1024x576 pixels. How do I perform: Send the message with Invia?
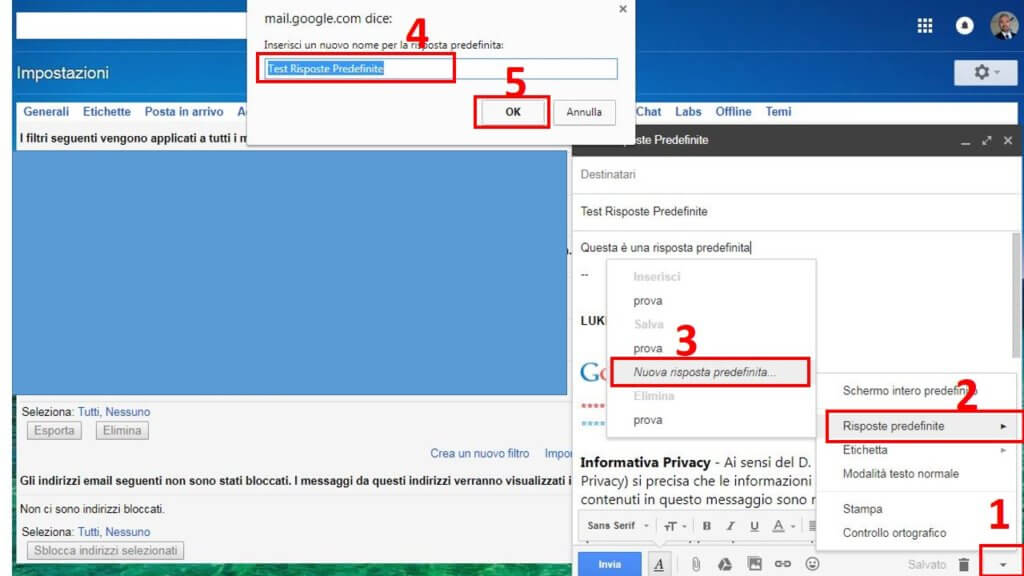point(609,564)
